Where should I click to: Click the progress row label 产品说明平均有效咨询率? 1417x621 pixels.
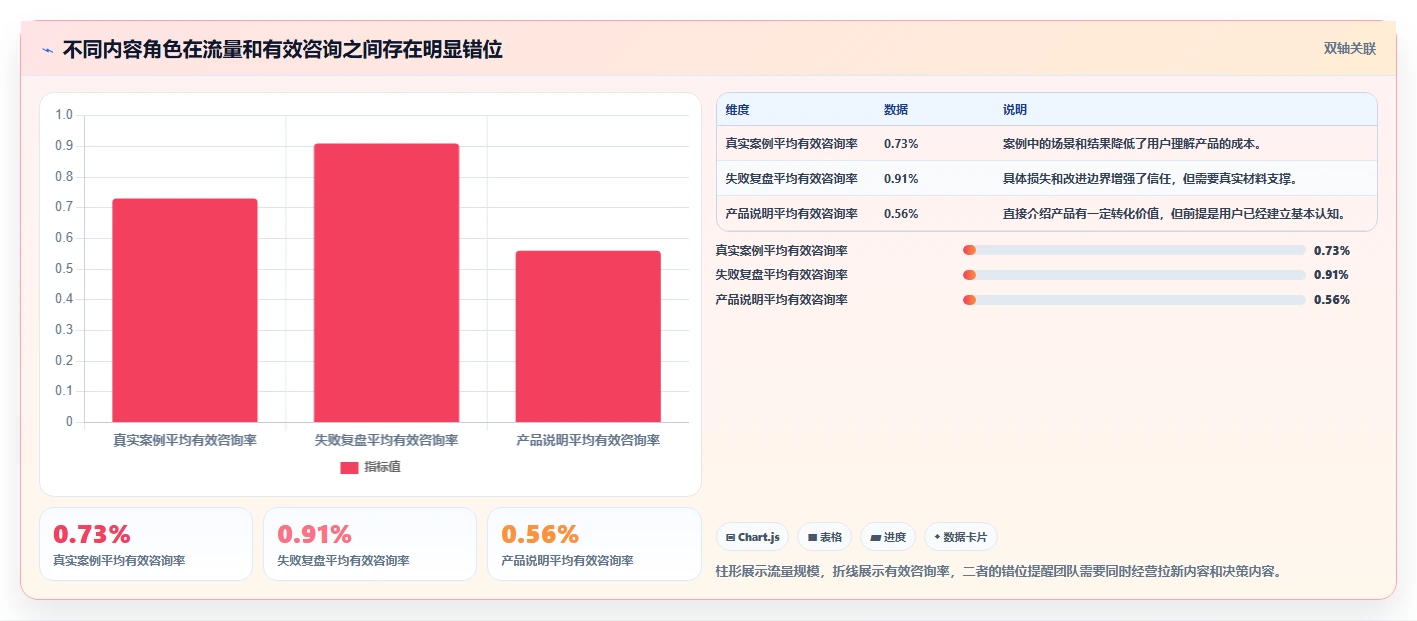coord(782,300)
